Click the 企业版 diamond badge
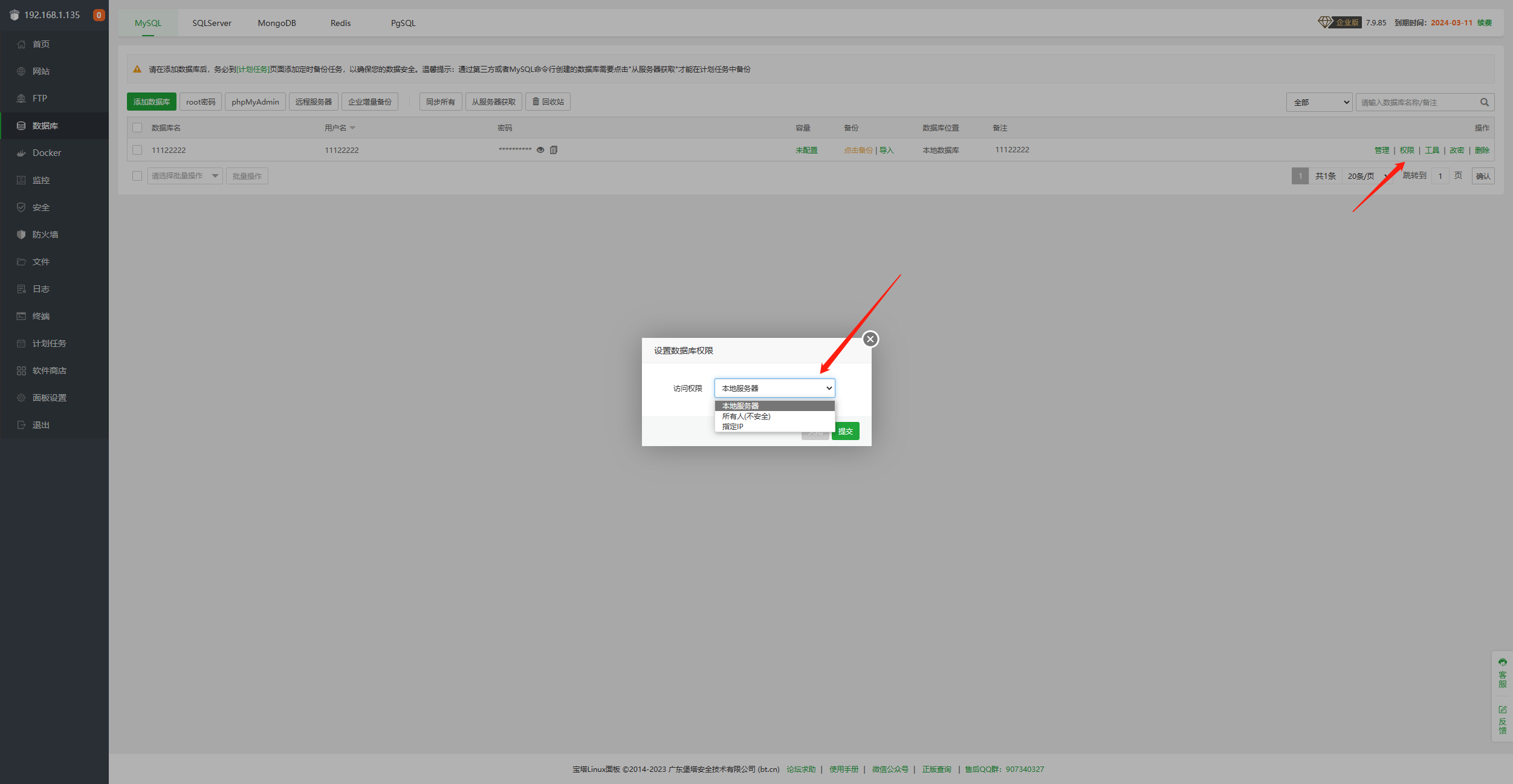 coord(1339,22)
